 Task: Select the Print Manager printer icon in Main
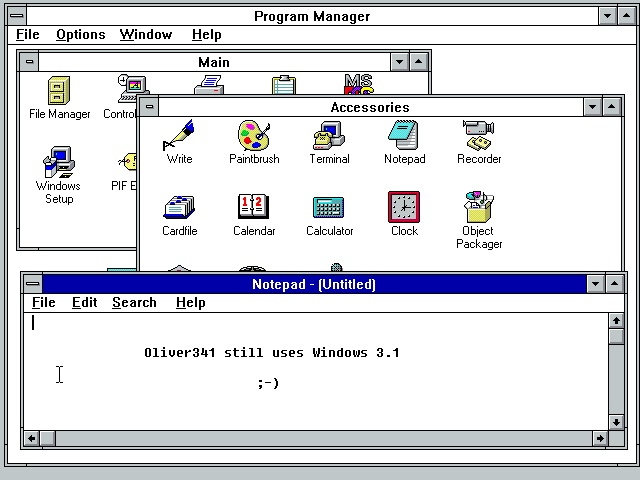tap(209, 85)
